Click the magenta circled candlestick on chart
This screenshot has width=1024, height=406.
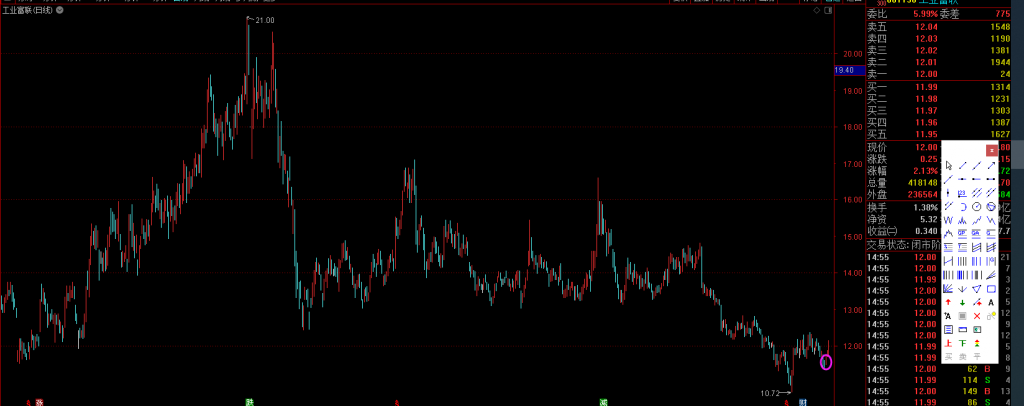coord(826,362)
